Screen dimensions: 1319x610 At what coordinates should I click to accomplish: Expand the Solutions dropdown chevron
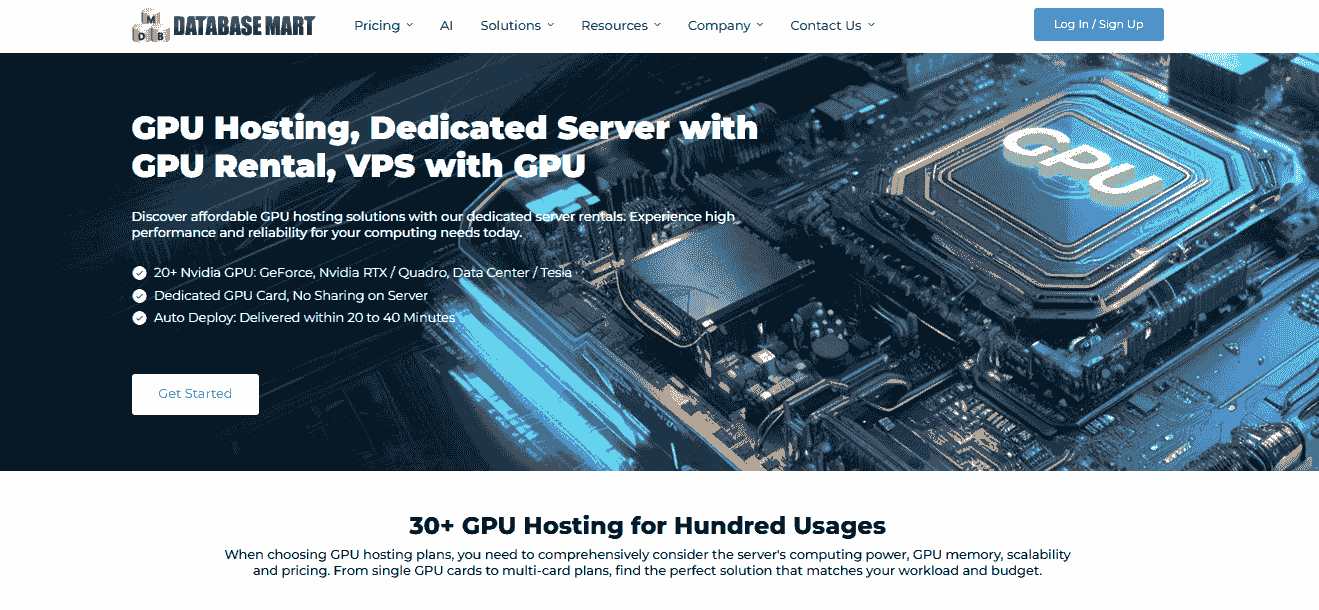[x=550, y=25]
